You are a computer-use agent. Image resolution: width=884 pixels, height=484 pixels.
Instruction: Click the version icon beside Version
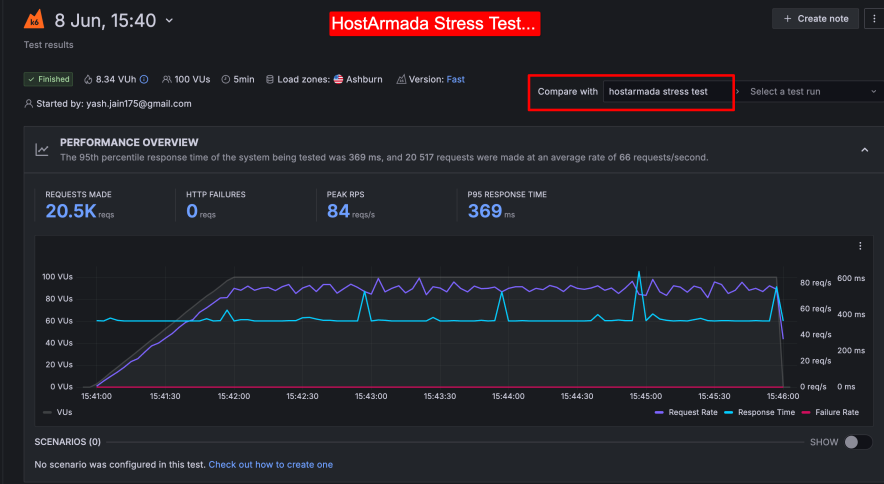point(401,80)
